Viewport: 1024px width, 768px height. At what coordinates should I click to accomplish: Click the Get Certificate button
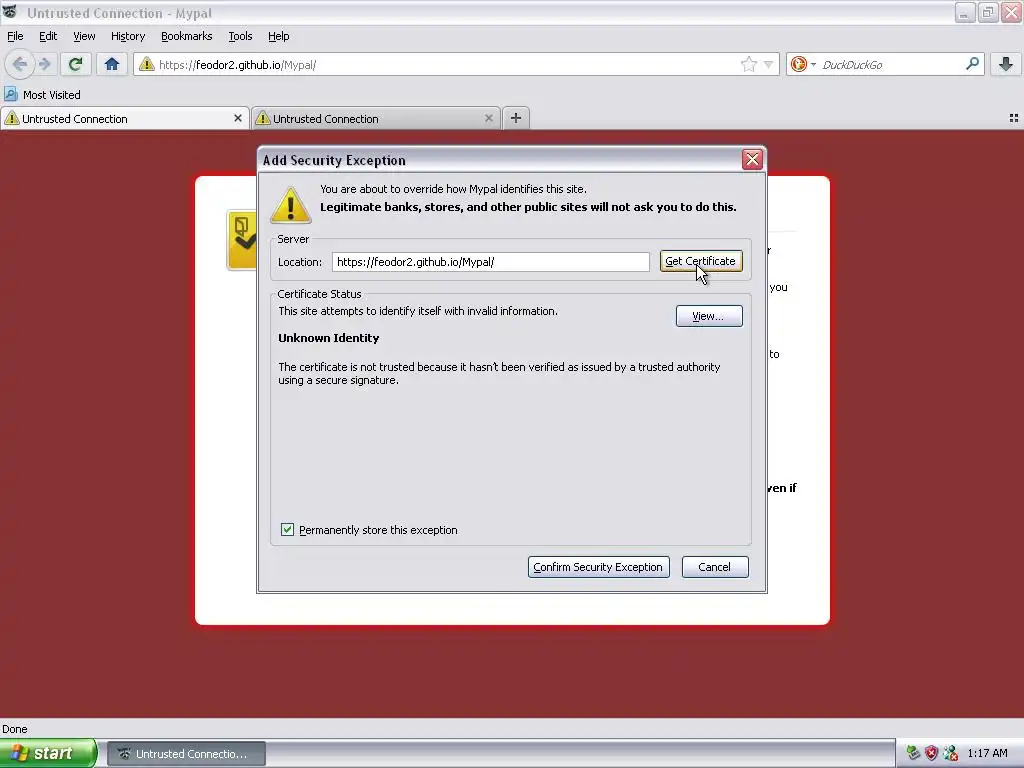pyautogui.click(x=701, y=261)
